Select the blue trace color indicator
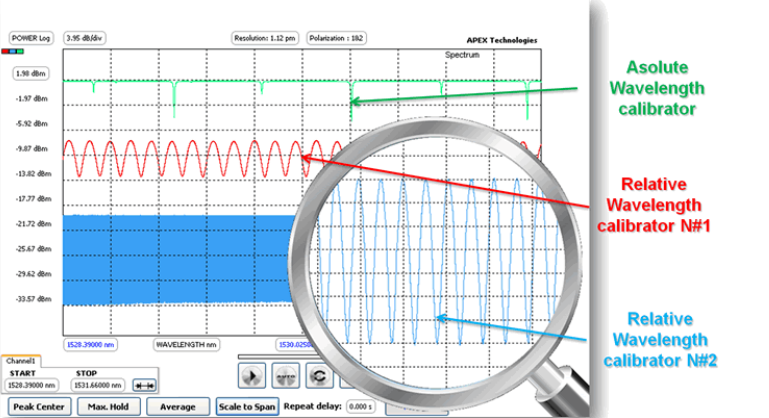The width and height of the screenshot is (769, 418). [12, 51]
